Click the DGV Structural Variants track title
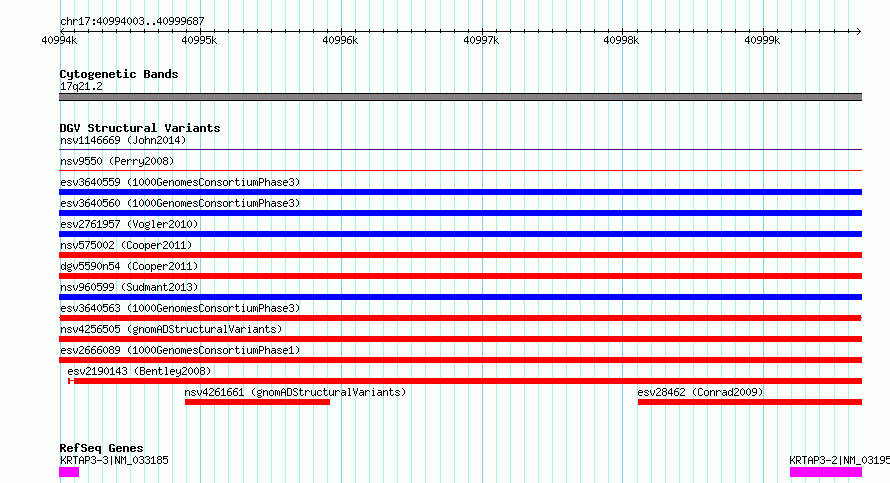890x483 pixels. tap(140, 128)
